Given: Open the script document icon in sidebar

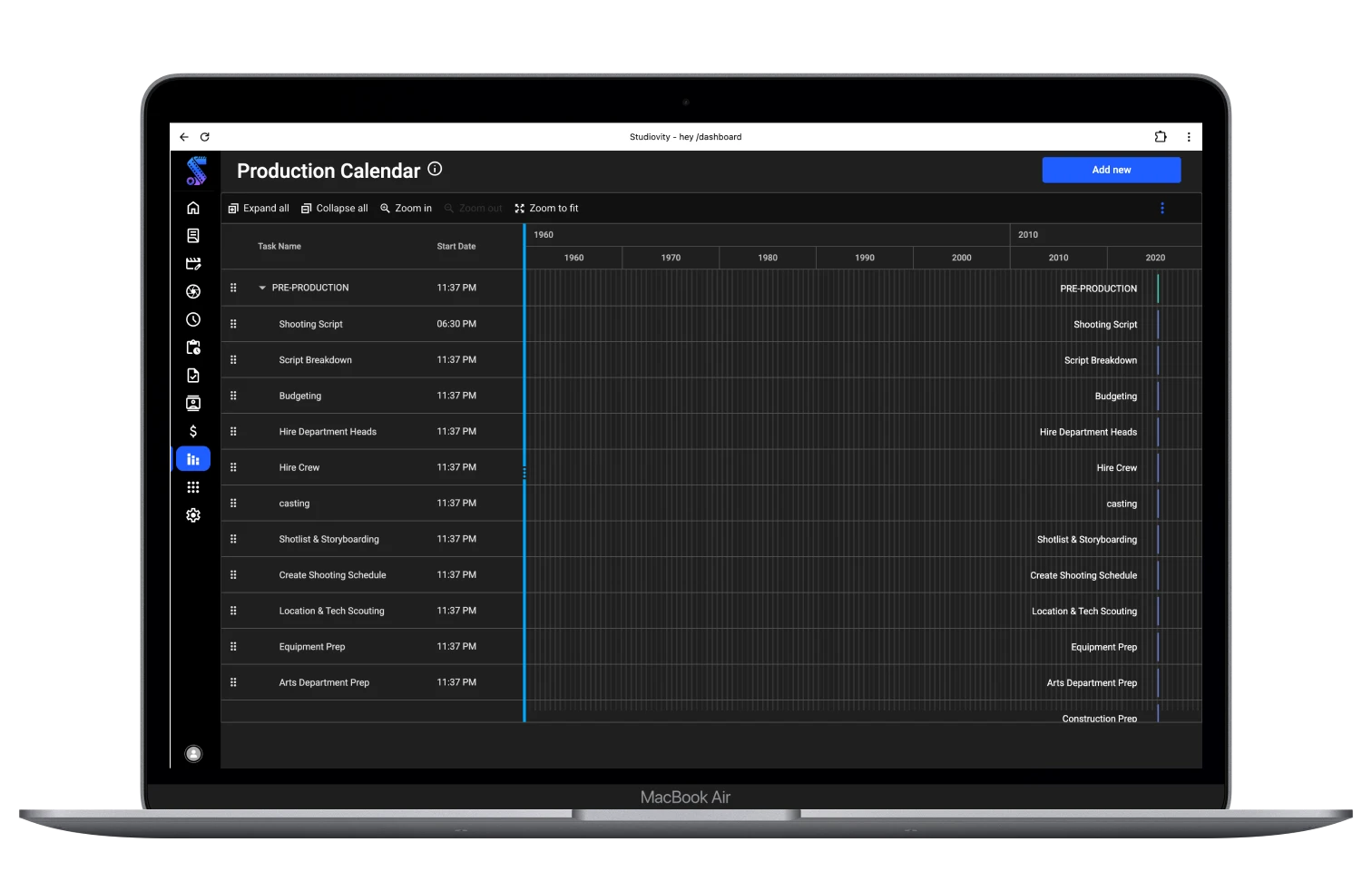Looking at the screenshot, I should pos(193,236).
